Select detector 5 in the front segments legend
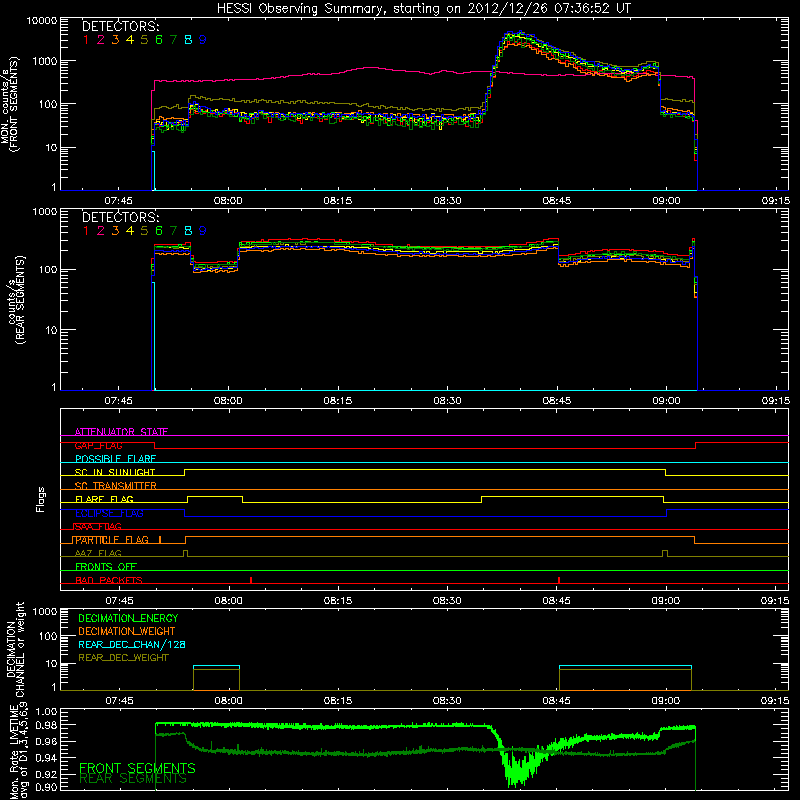Image resolution: width=800 pixels, height=800 pixels. [x=144, y=40]
